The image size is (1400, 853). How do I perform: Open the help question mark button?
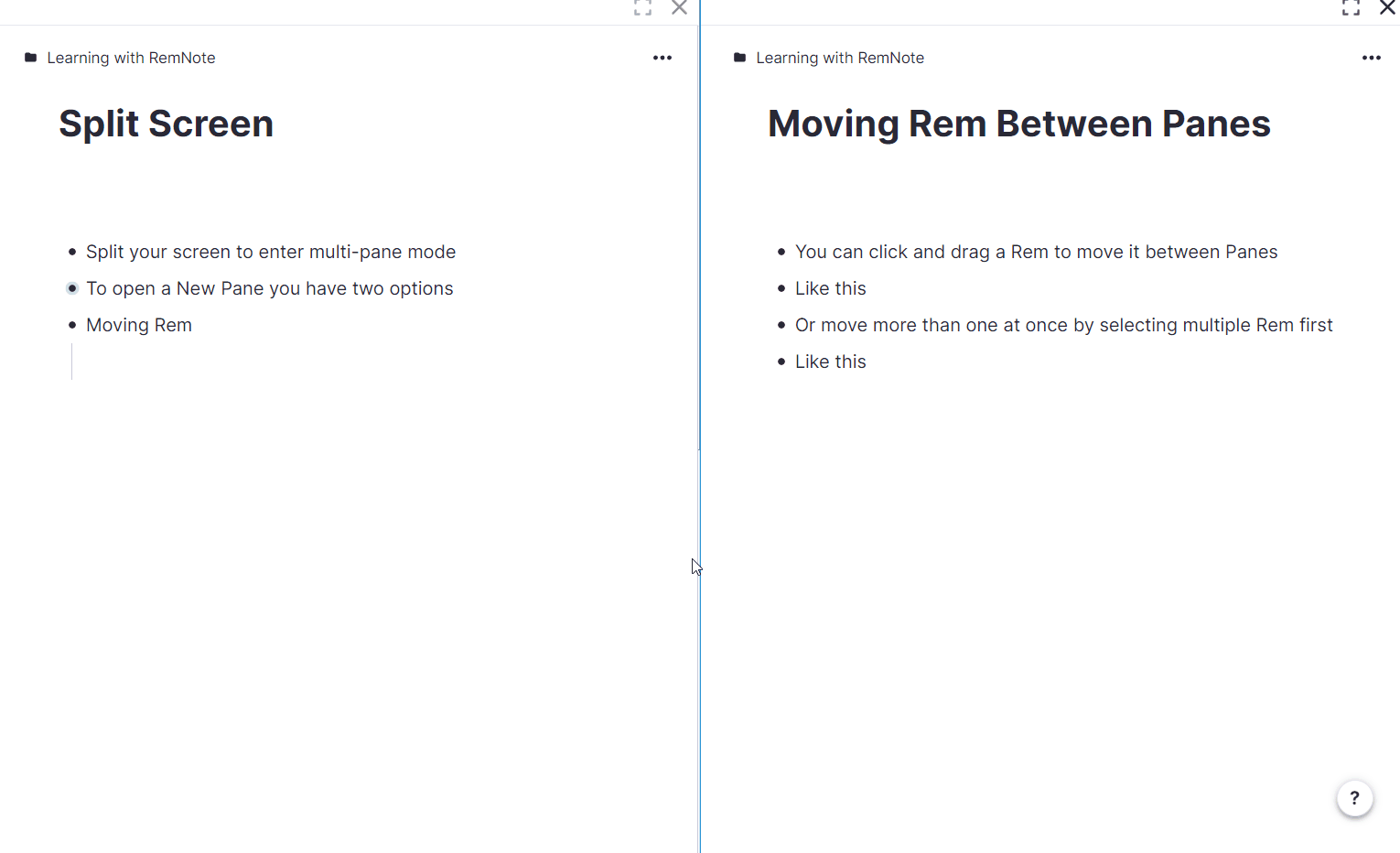(x=1354, y=798)
